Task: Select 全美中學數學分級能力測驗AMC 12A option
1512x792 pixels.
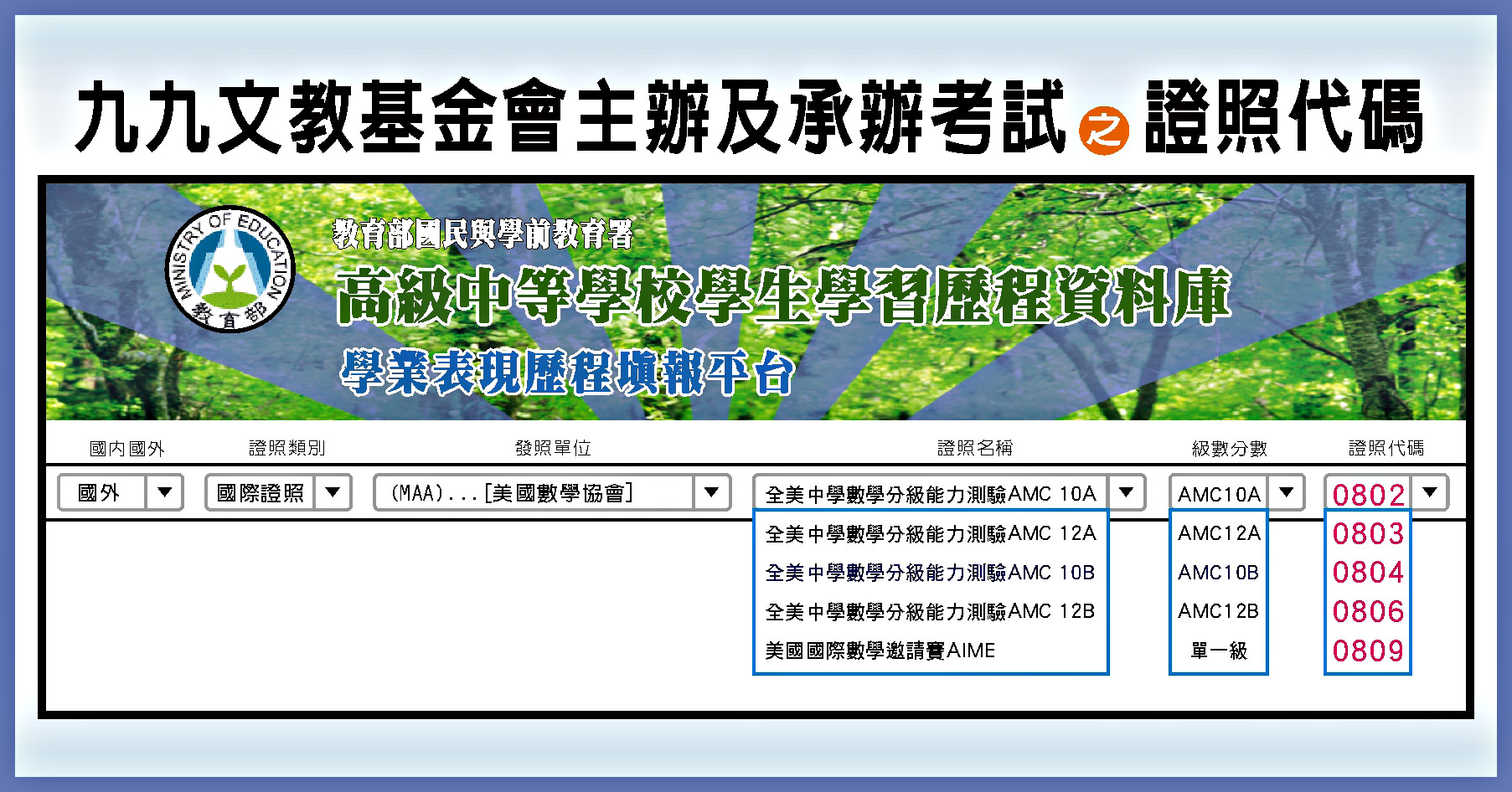Action: (930, 533)
